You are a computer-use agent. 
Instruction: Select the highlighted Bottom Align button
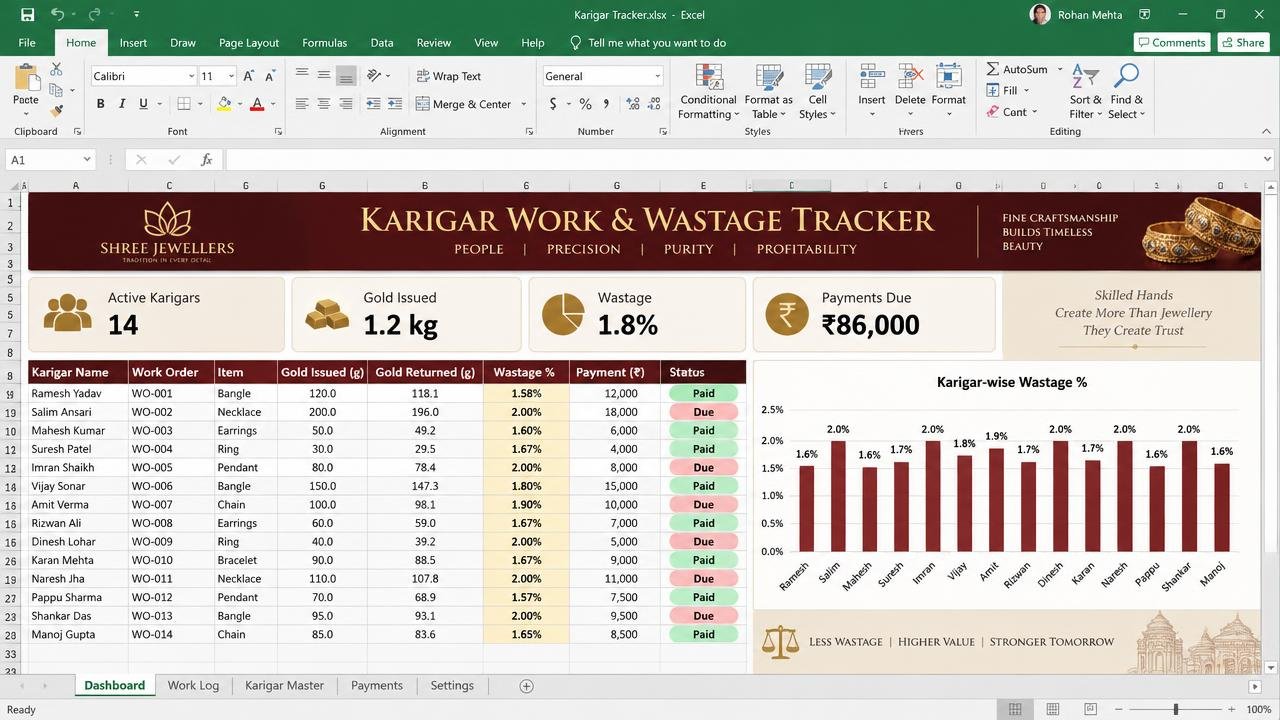tap(346, 76)
